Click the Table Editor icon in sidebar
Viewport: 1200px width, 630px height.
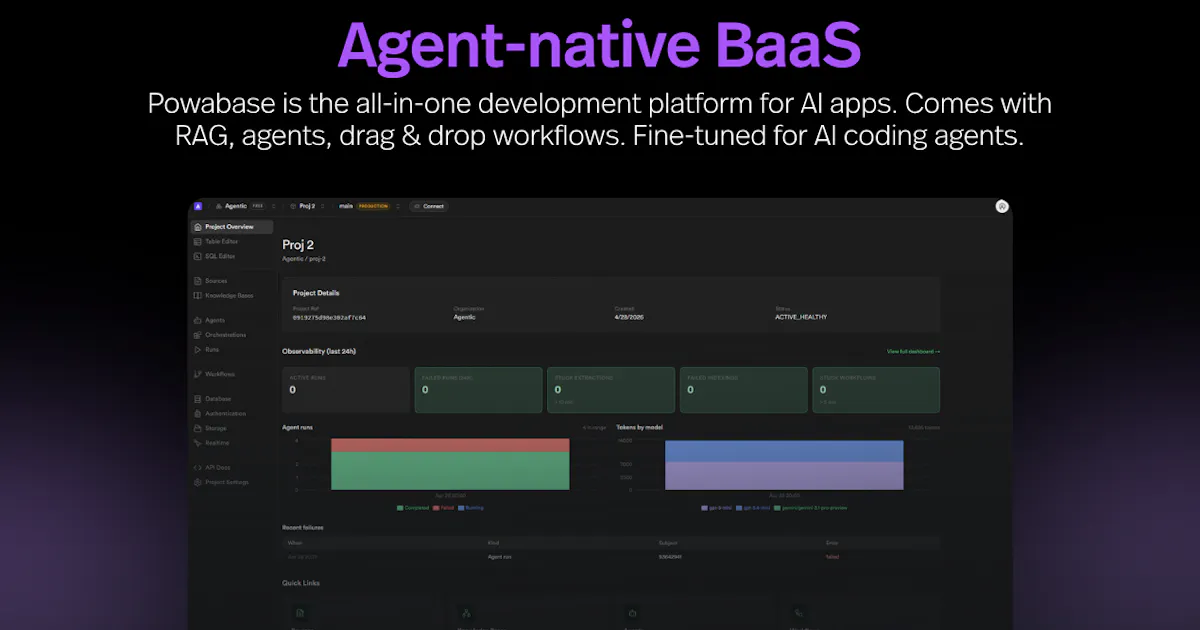point(197,241)
